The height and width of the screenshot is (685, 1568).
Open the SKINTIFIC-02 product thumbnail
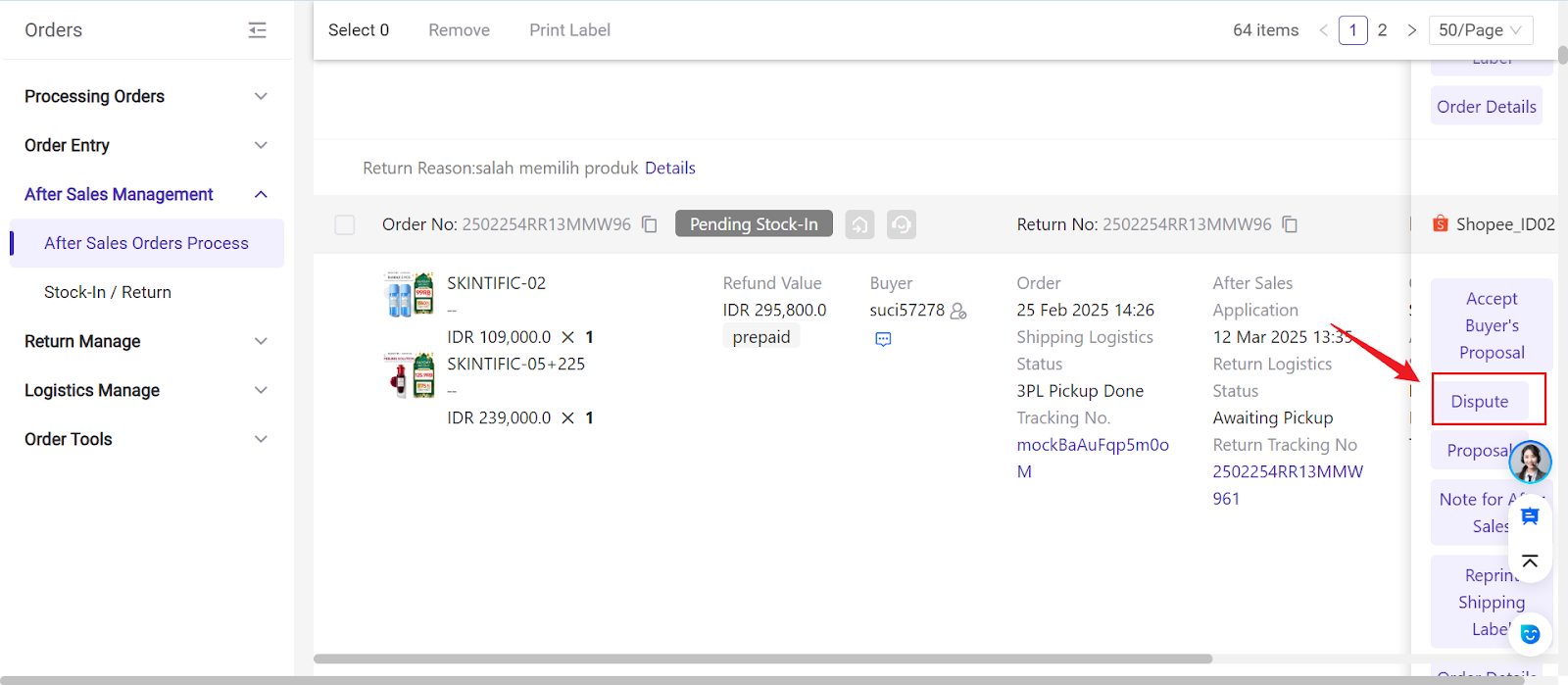tap(410, 294)
